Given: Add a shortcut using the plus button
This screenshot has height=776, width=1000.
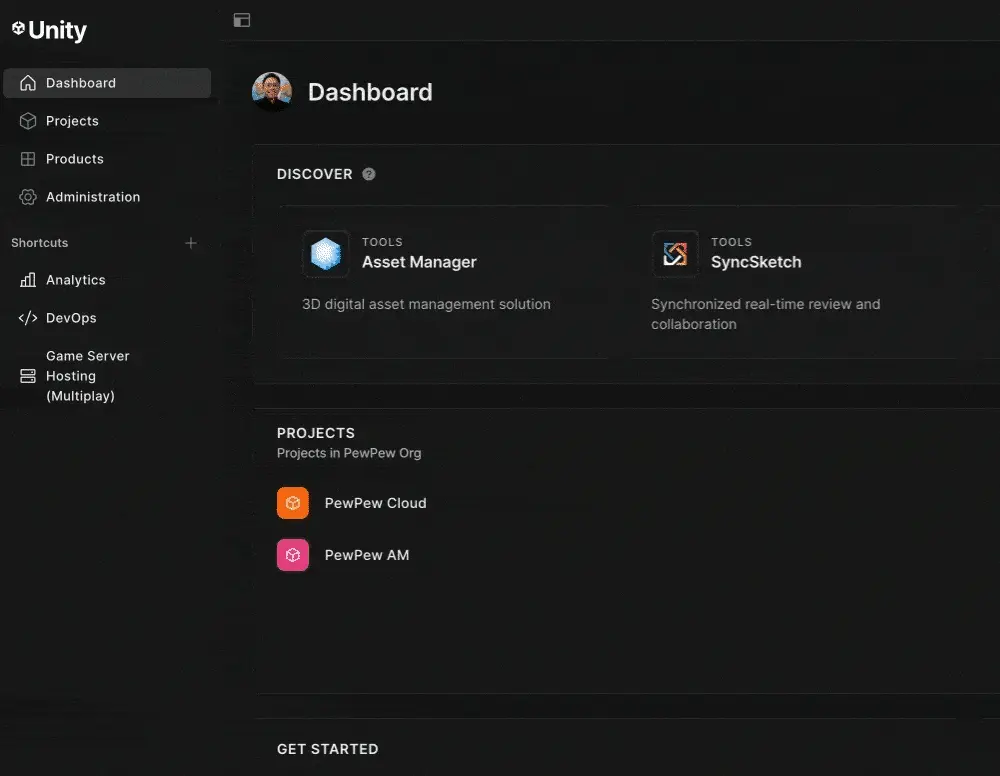Looking at the screenshot, I should click(x=190, y=242).
